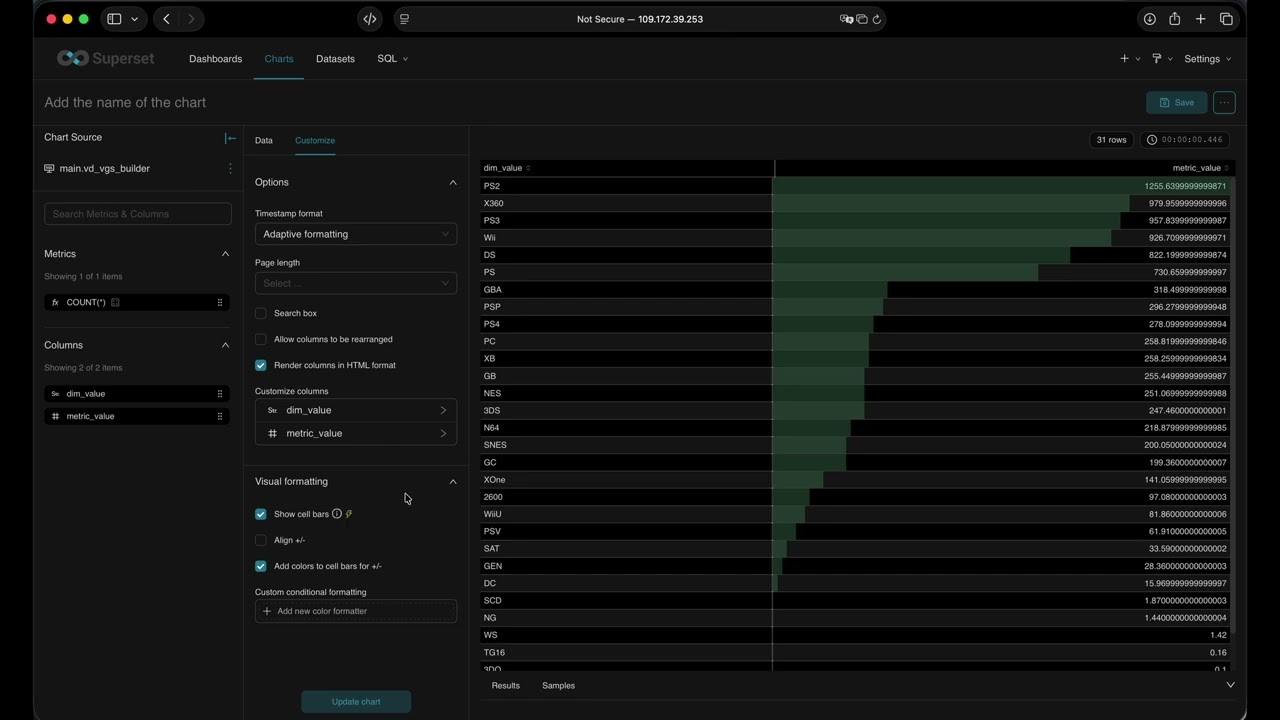Enable the Align +/- checkbox

tap(261, 540)
